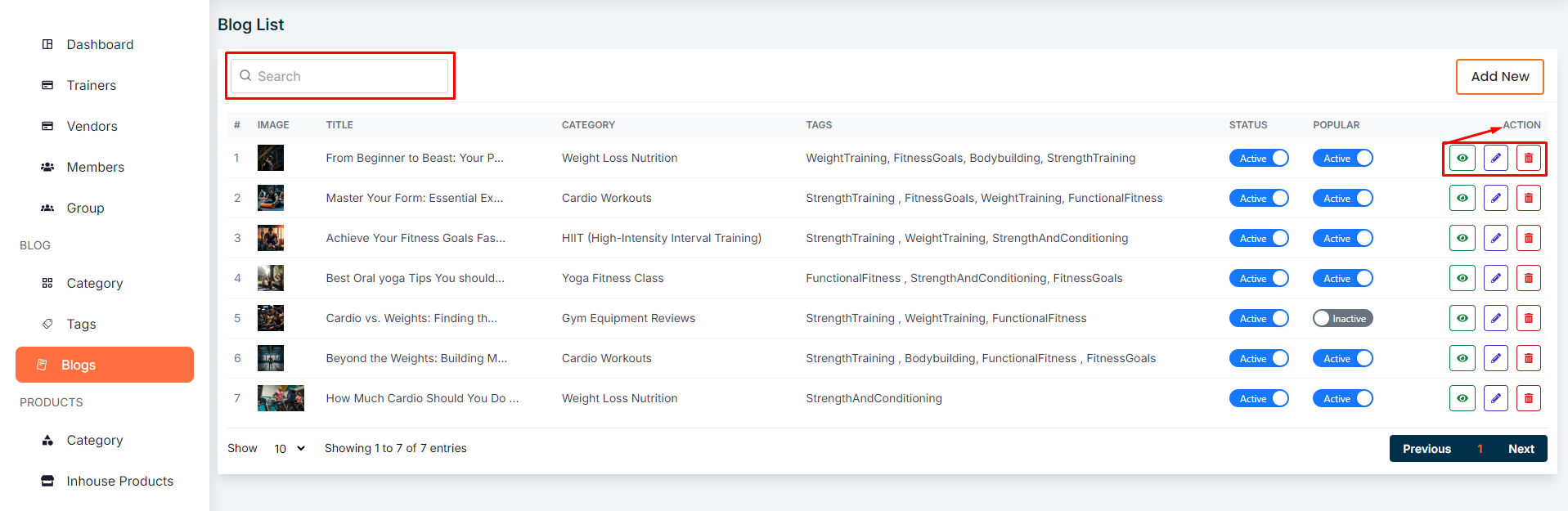Open the Trainers sidebar menu item
1568x511 pixels.
click(91, 85)
